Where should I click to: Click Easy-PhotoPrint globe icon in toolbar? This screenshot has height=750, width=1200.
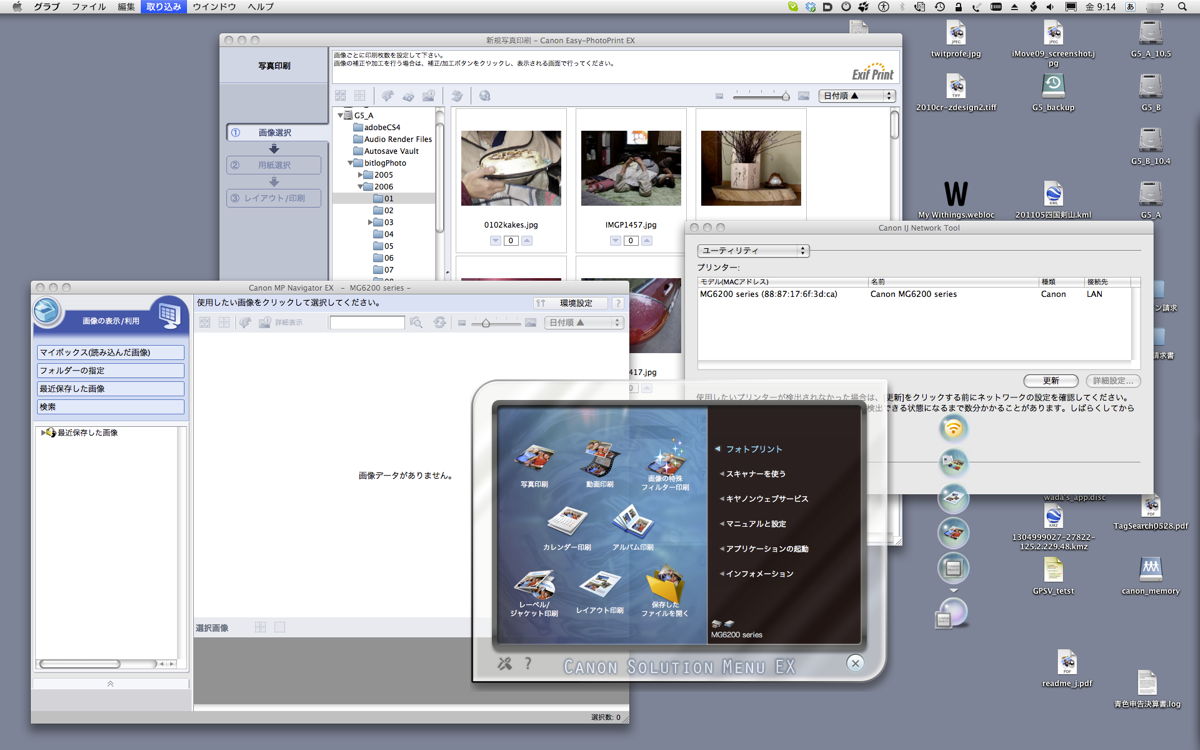[485, 96]
